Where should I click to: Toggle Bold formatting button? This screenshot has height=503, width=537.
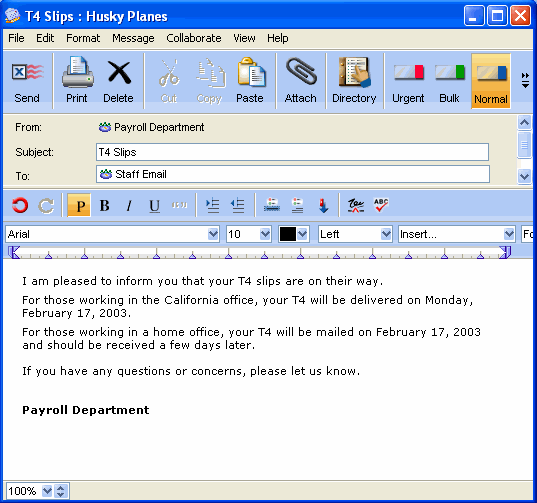click(104, 205)
